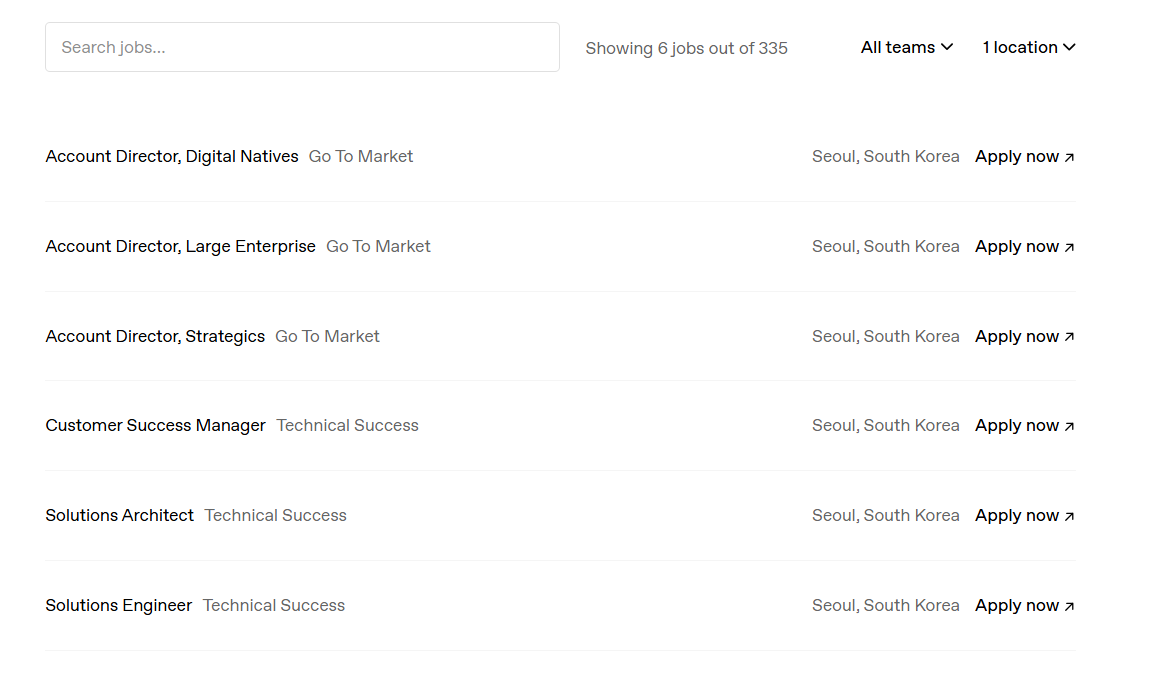This screenshot has height=687, width=1158.
Task: Click arrow icon beside Solutions Engineer Apply now
Action: point(1069,606)
